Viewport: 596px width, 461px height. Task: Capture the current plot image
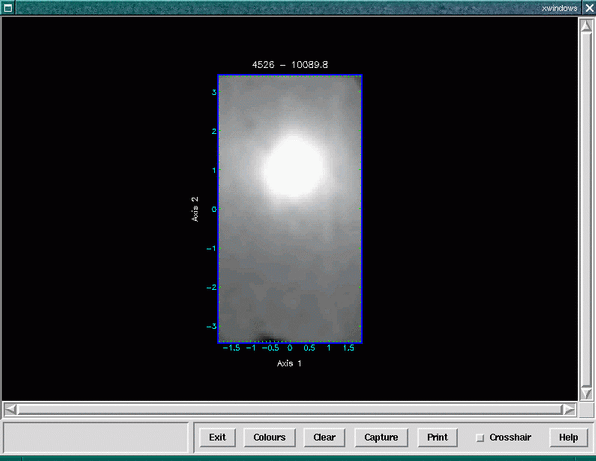[x=381, y=437]
